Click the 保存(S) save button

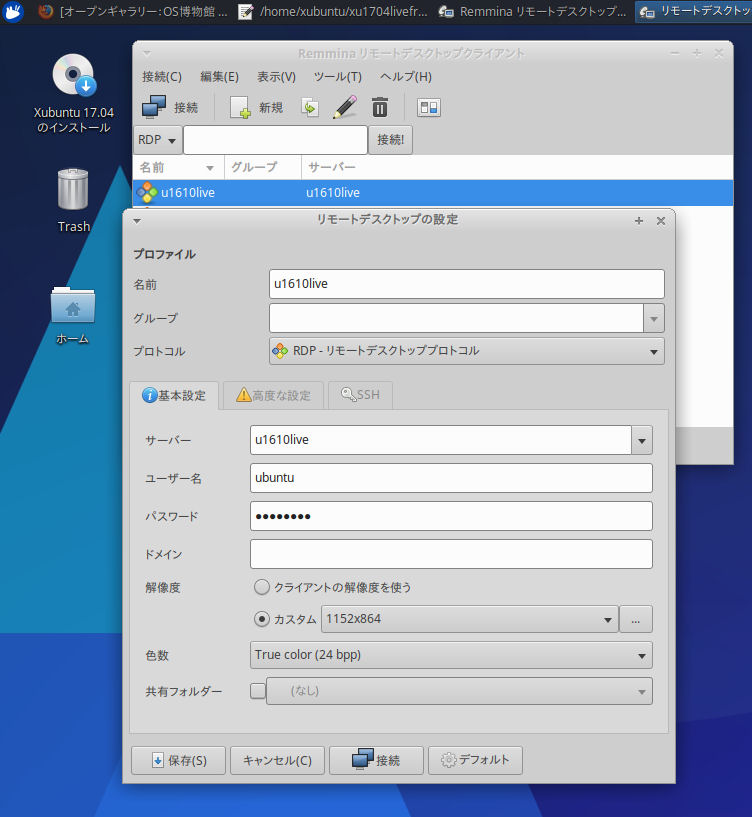(178, 761)
